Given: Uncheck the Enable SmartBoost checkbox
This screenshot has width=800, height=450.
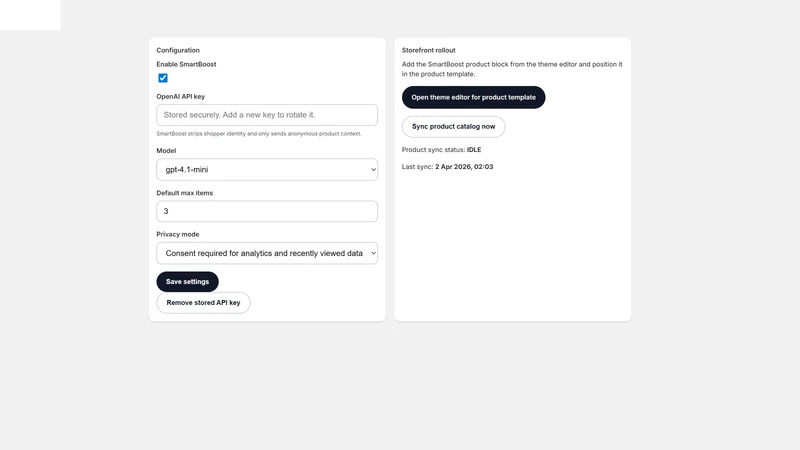Looking at the screenshot, I should pos(163,78).
